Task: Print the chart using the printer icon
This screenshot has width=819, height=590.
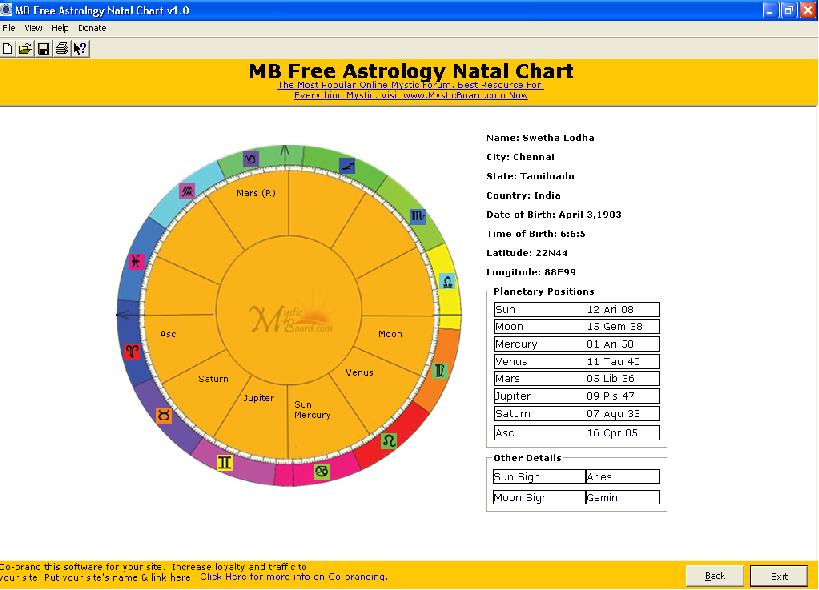Action: [x=62, y=49]
